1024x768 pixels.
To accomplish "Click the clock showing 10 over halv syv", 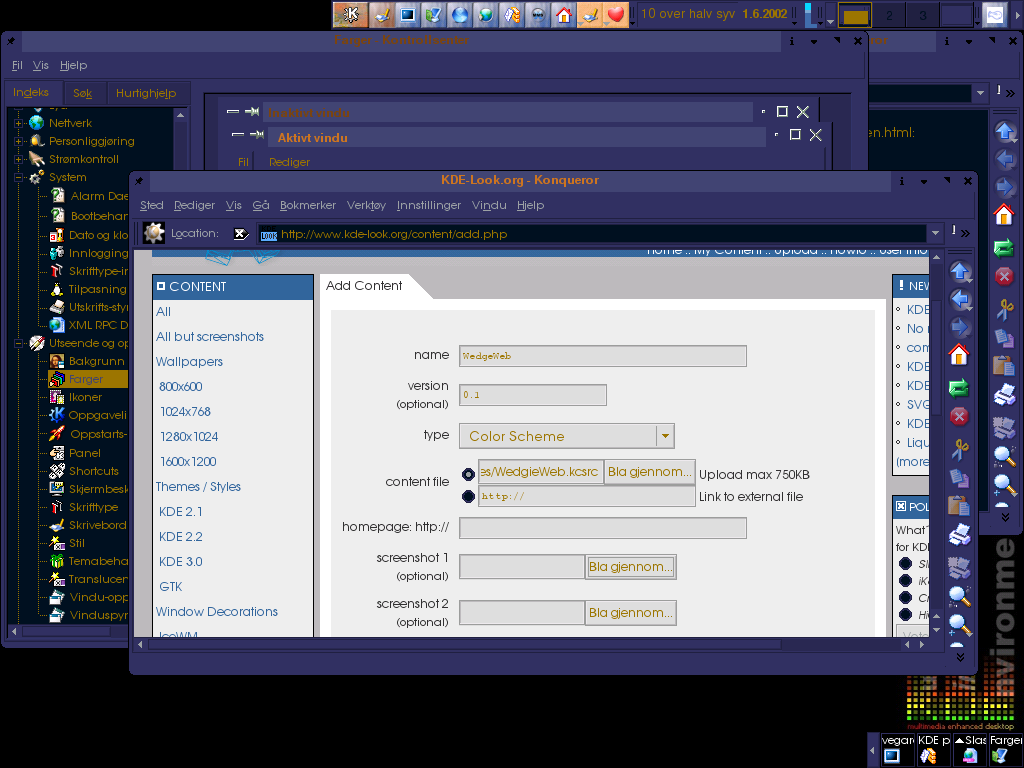I will pyautogui.click(x=688, y=14).
